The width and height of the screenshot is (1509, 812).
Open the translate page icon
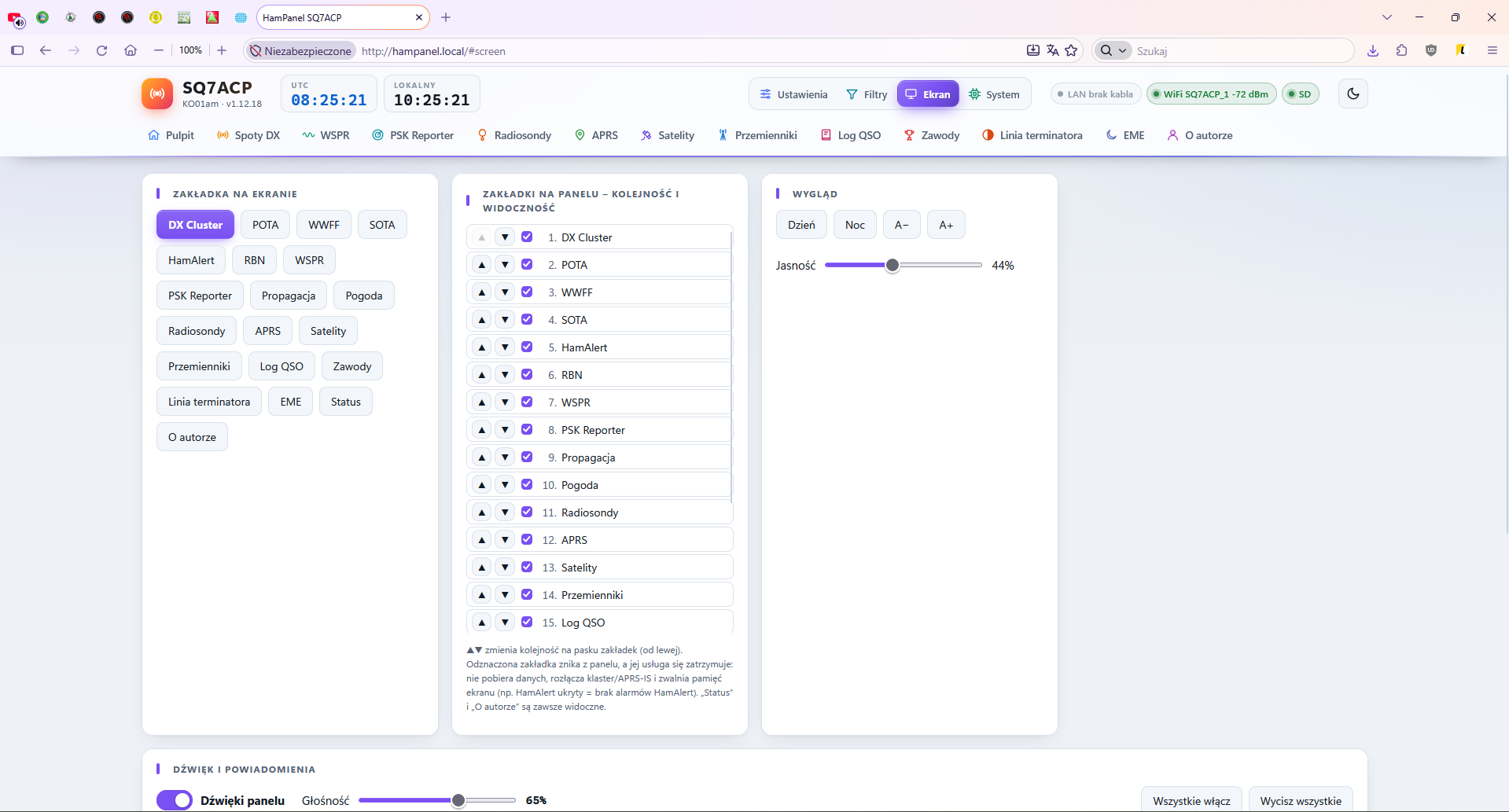(1052, 50)
